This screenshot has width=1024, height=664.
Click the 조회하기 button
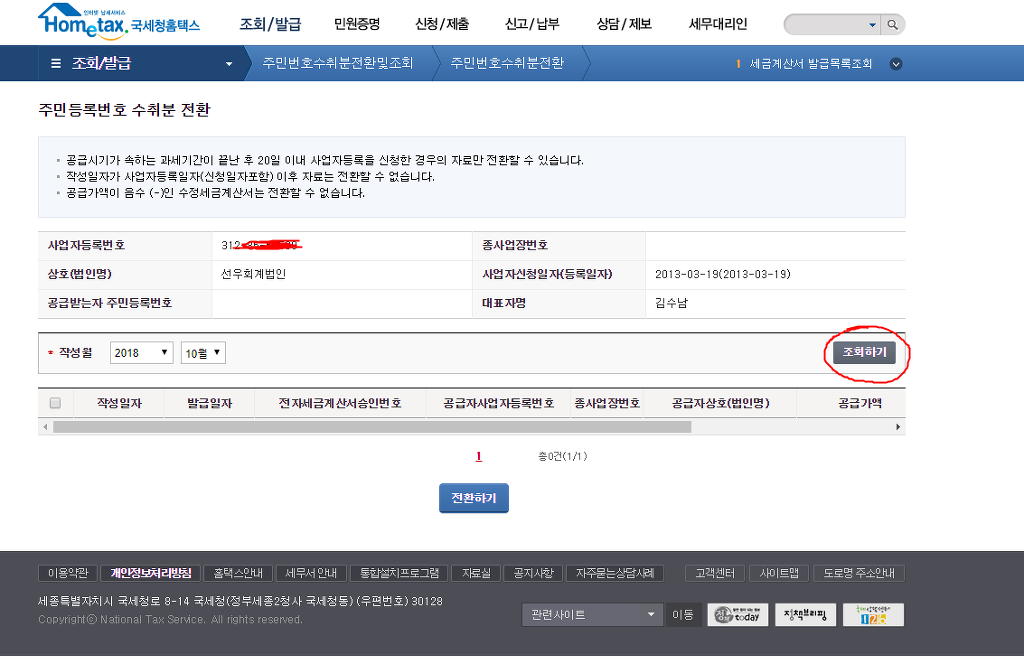point(864,353)
